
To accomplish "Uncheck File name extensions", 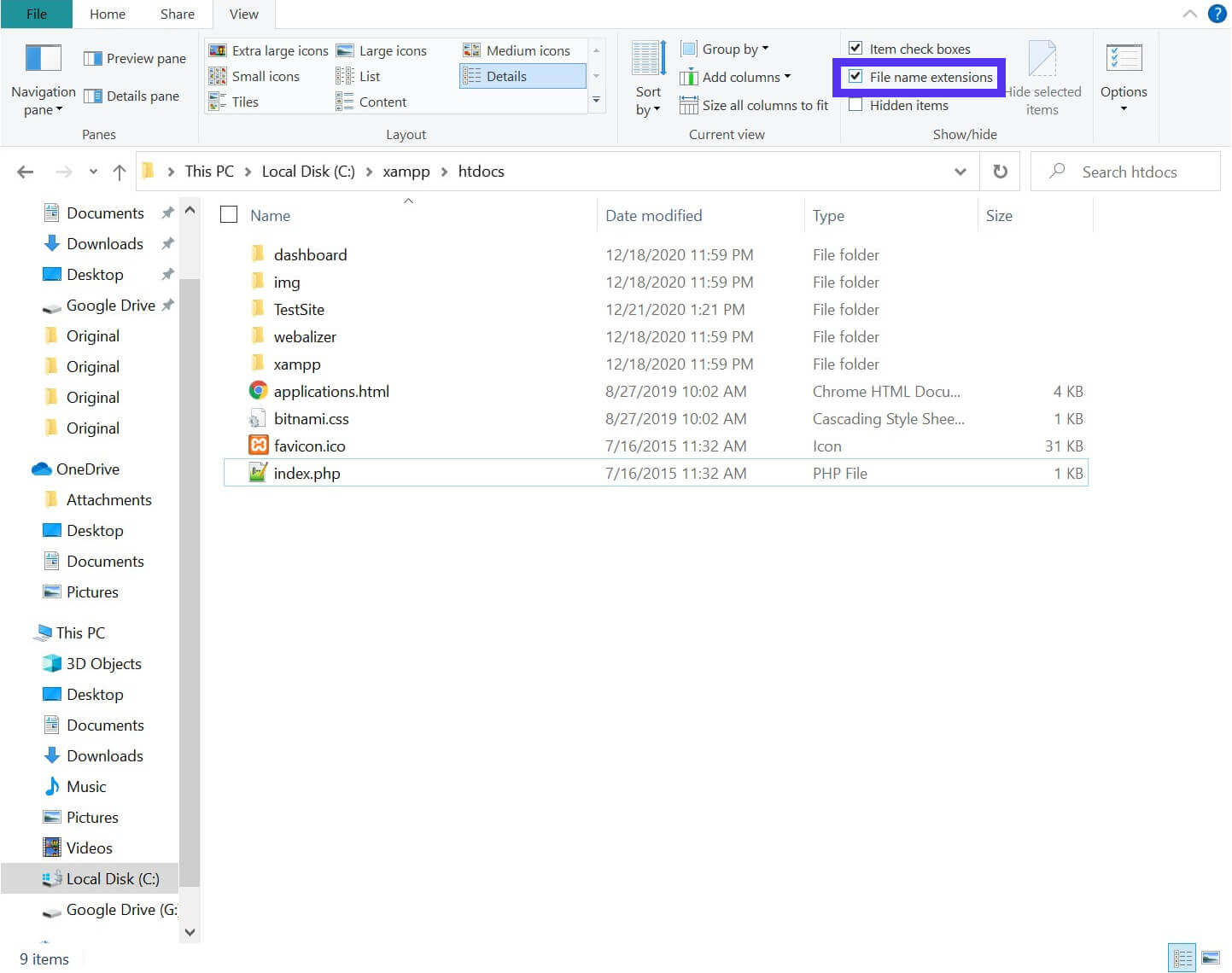I will click(855, 77).
